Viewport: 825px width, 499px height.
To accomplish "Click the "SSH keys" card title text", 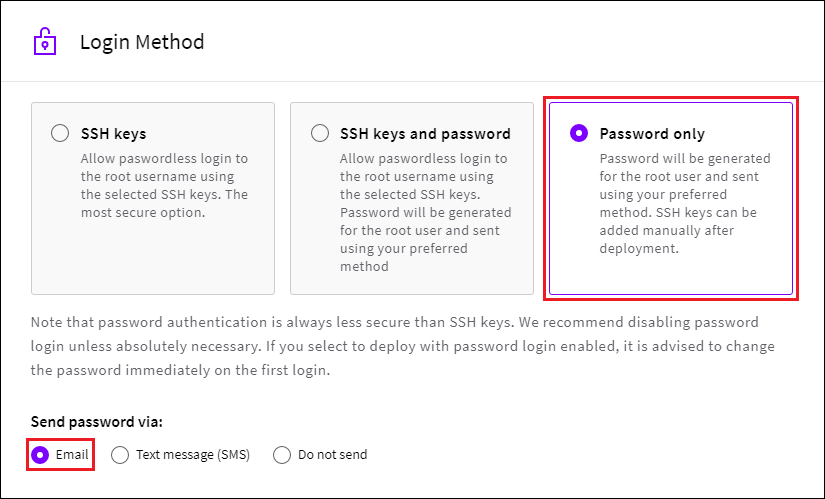I will click(x=113, y=134).
